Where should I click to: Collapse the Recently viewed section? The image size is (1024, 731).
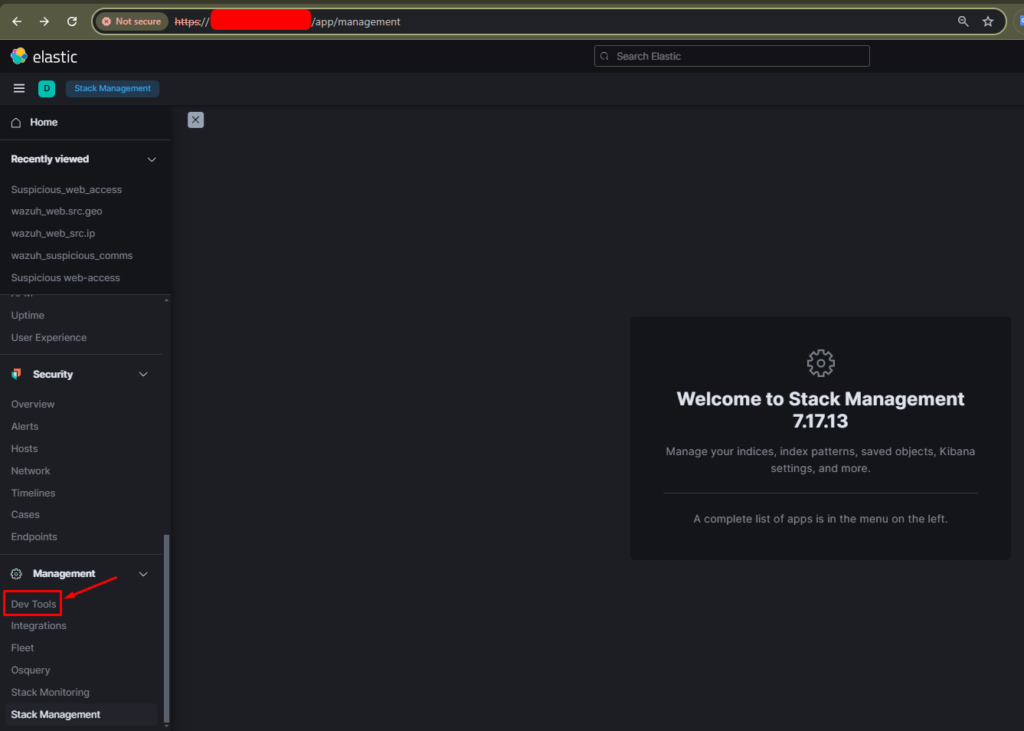pyautogui.click(x=152, y=159)
